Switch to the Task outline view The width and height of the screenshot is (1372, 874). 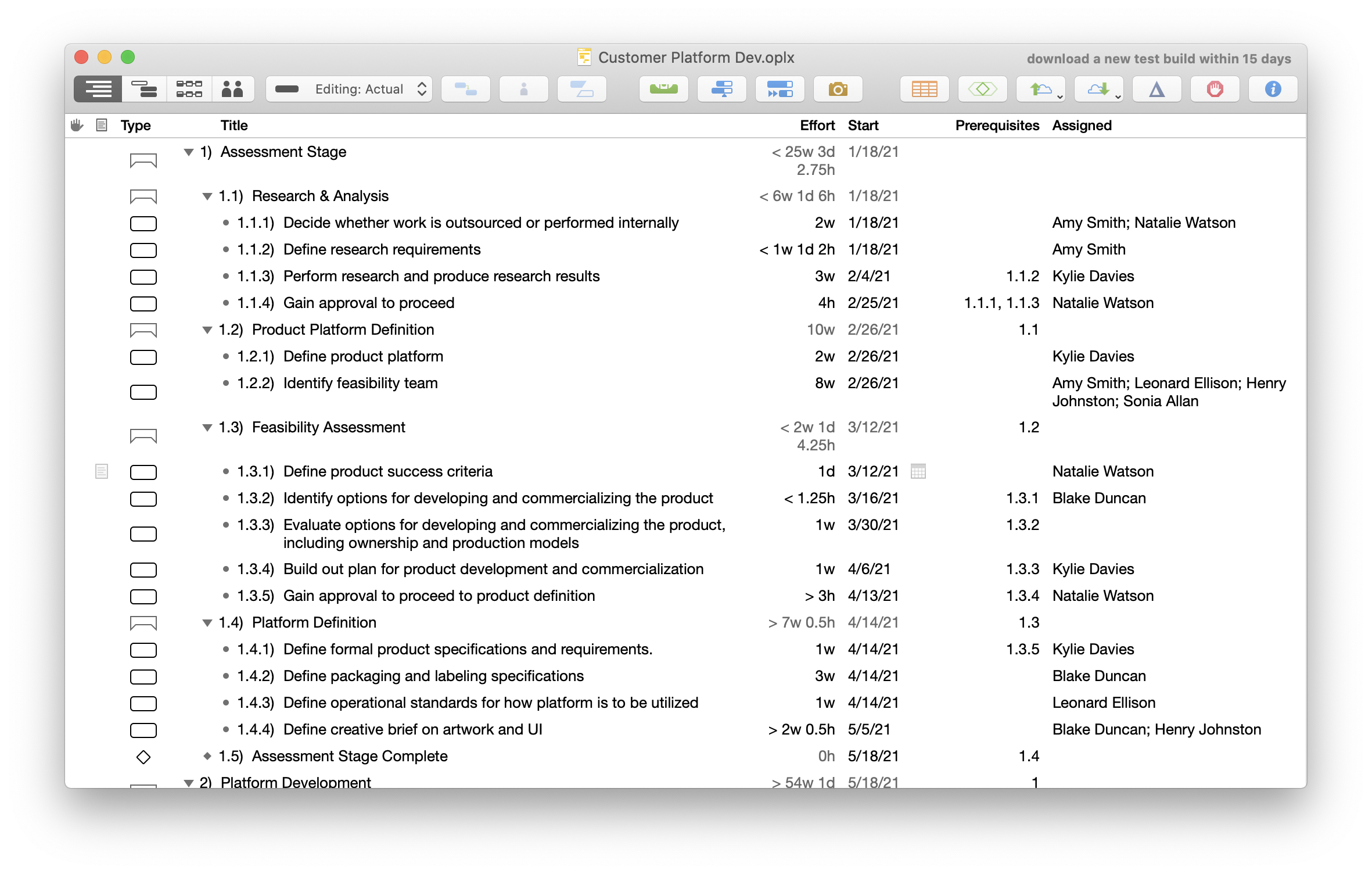[98, 89]
